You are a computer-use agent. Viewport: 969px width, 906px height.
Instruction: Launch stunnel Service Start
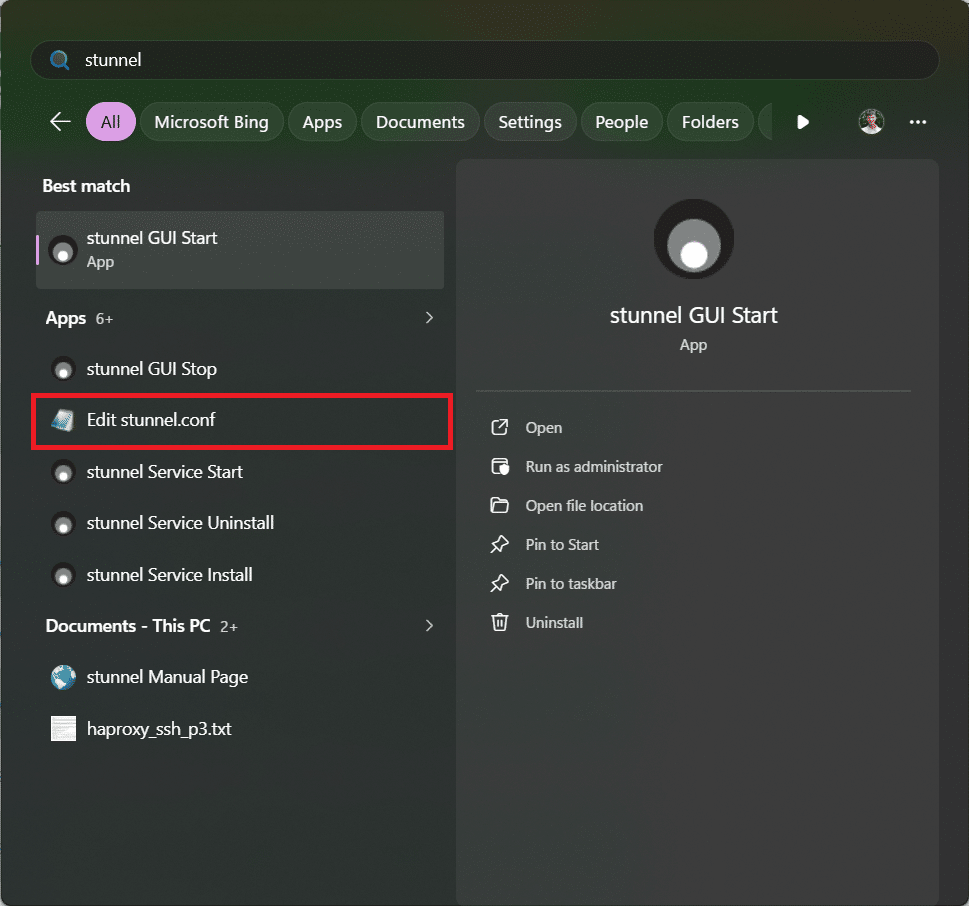(x=165, y=472)
